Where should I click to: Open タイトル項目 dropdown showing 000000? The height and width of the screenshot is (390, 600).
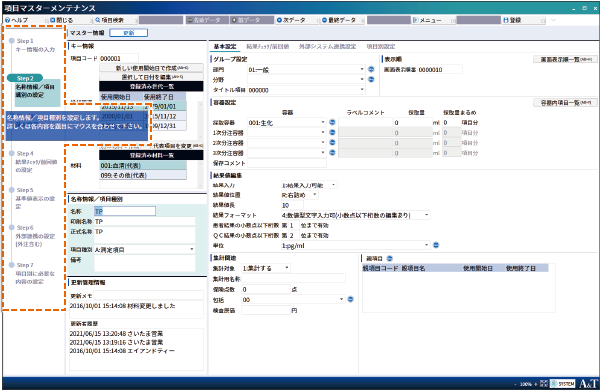306,90
